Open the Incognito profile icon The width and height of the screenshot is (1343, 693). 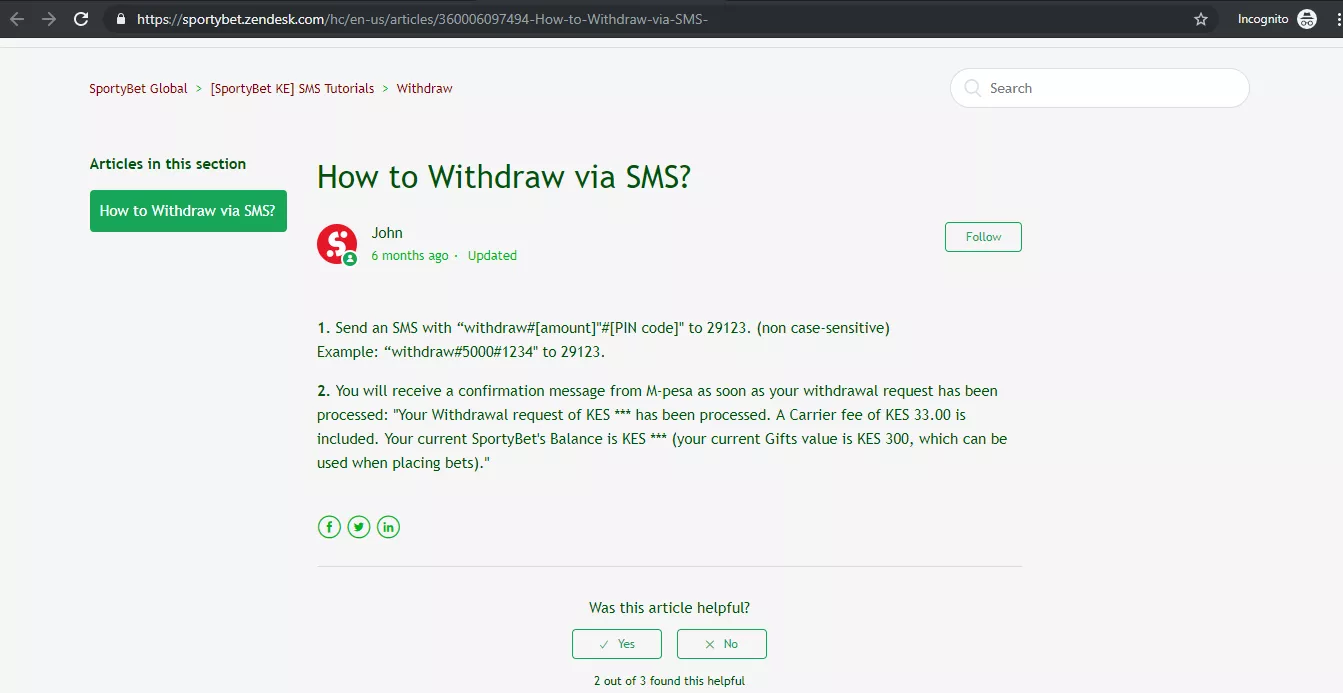(1307, 18)
